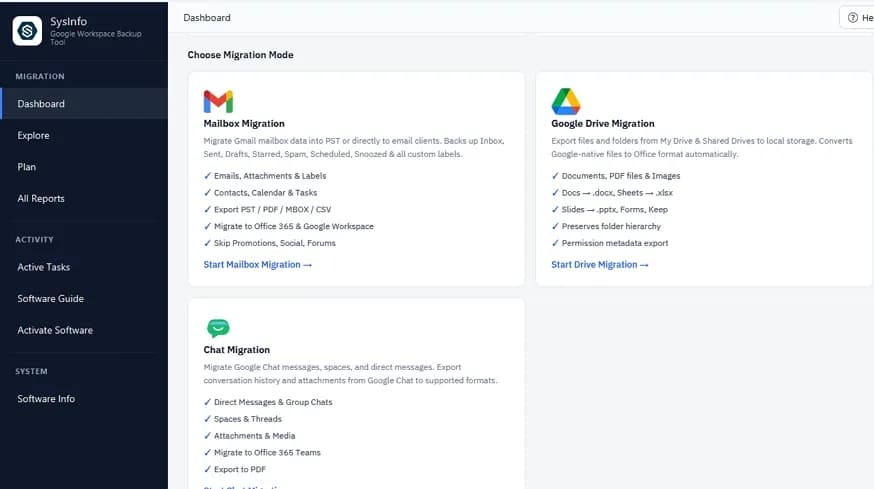This screenshot has height=489, width=874.
Task: Open Software Info in sidebar
Action: coord(84,399)
